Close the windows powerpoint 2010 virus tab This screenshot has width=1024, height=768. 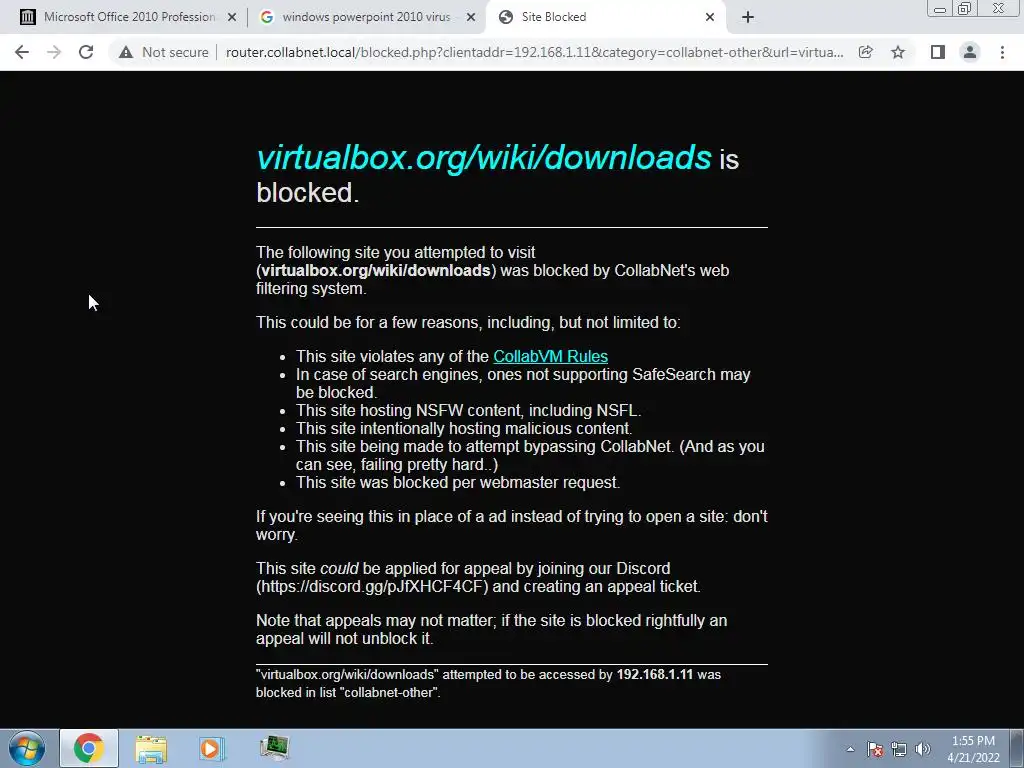tap(471, 17)
